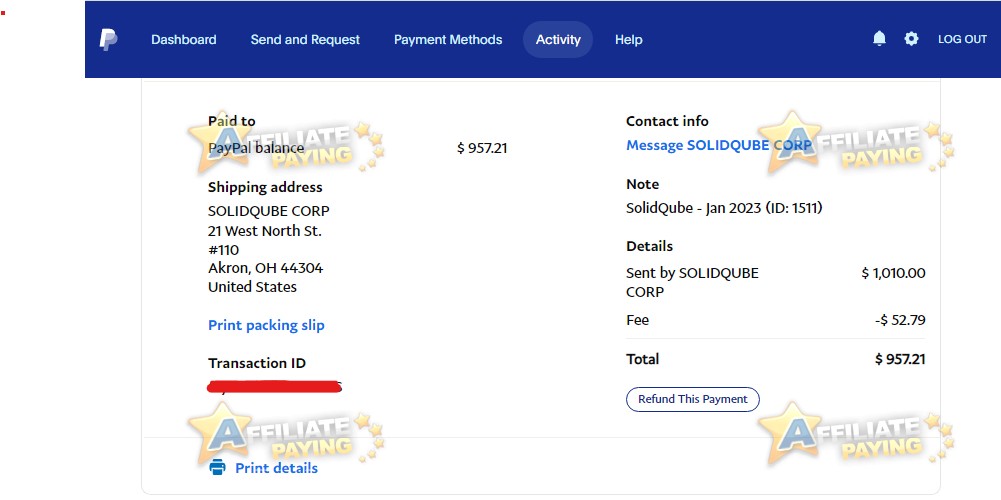Click LOG OUT in header
The image size is (1001, 500).
(962, 39)
